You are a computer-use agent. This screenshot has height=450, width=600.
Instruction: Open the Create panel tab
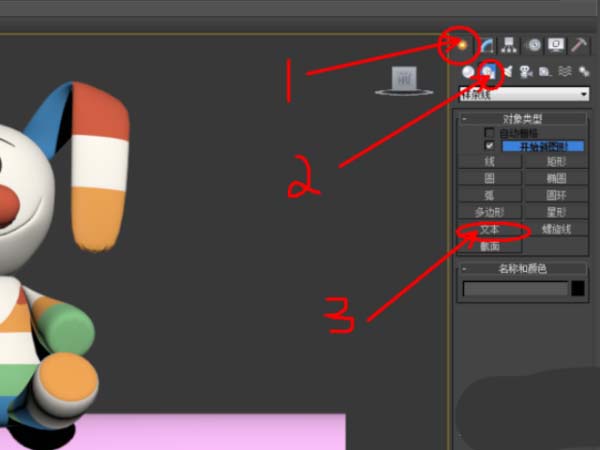point(462,45)
